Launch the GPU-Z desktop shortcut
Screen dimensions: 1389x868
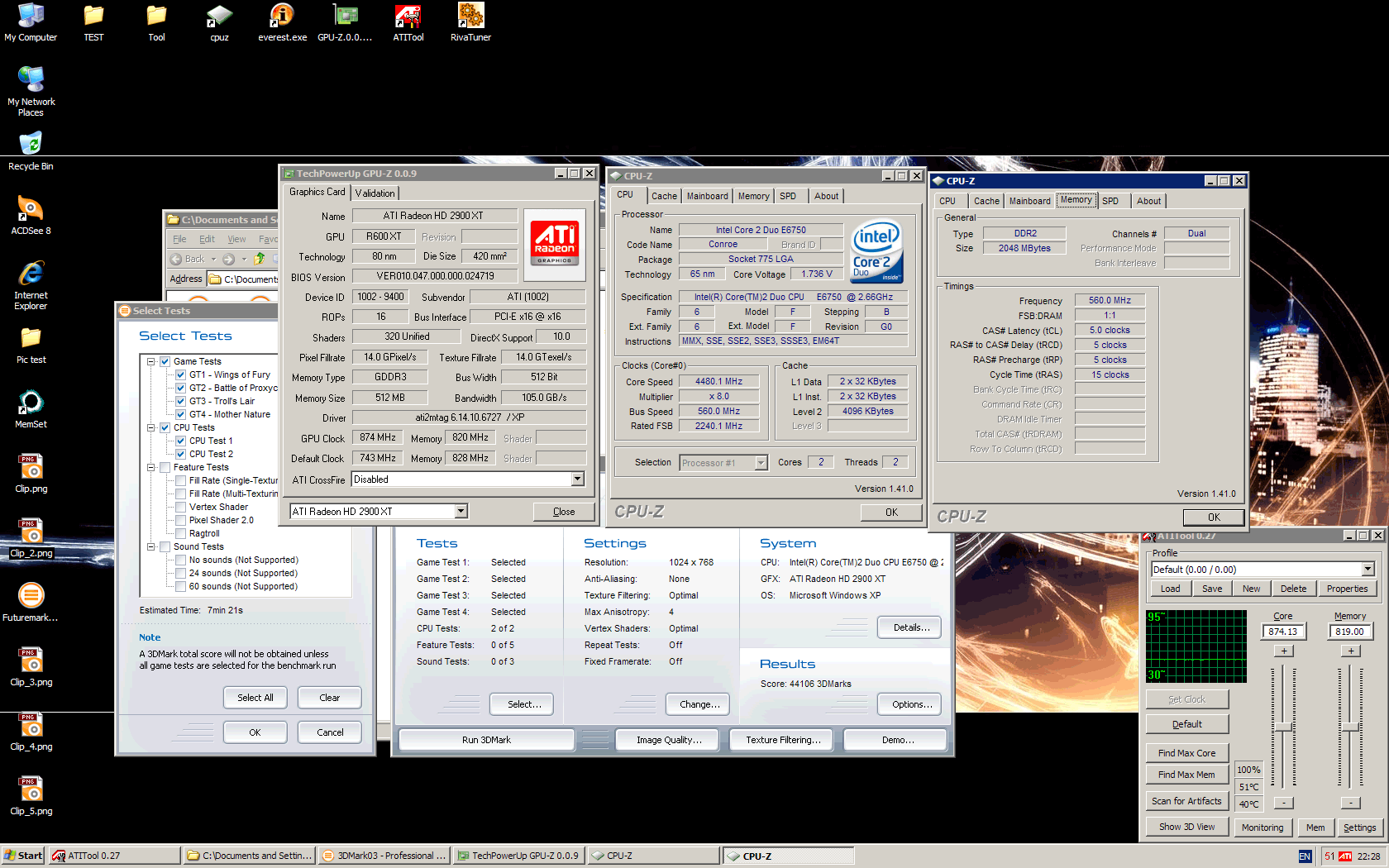(x=345, y=22)
